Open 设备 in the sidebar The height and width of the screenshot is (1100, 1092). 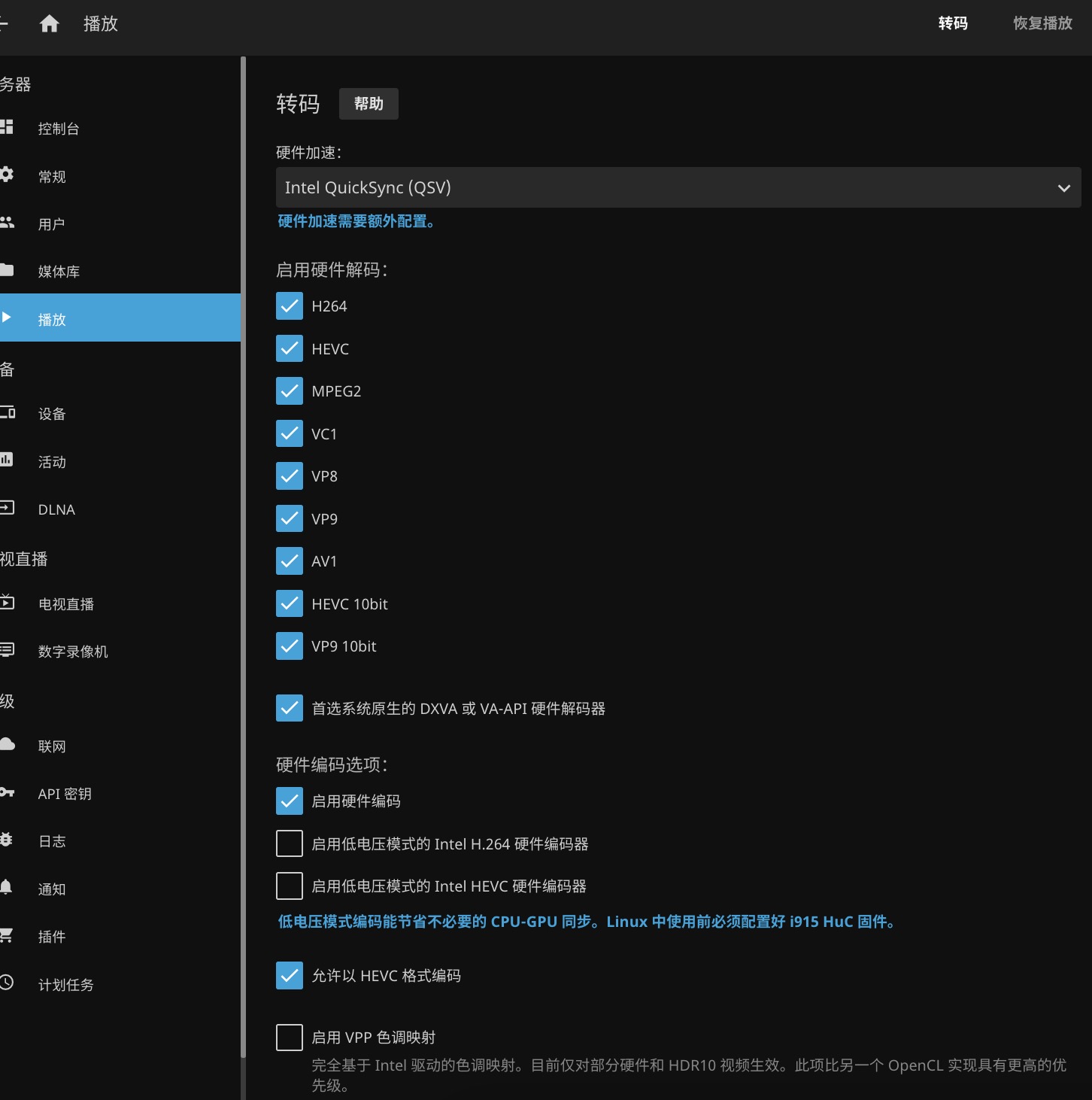tap(120, 414)
